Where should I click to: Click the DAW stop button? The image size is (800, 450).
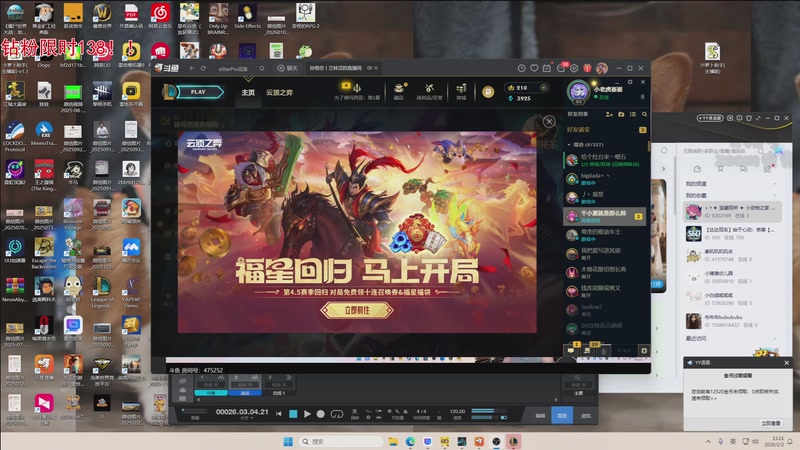click(293, 414)
